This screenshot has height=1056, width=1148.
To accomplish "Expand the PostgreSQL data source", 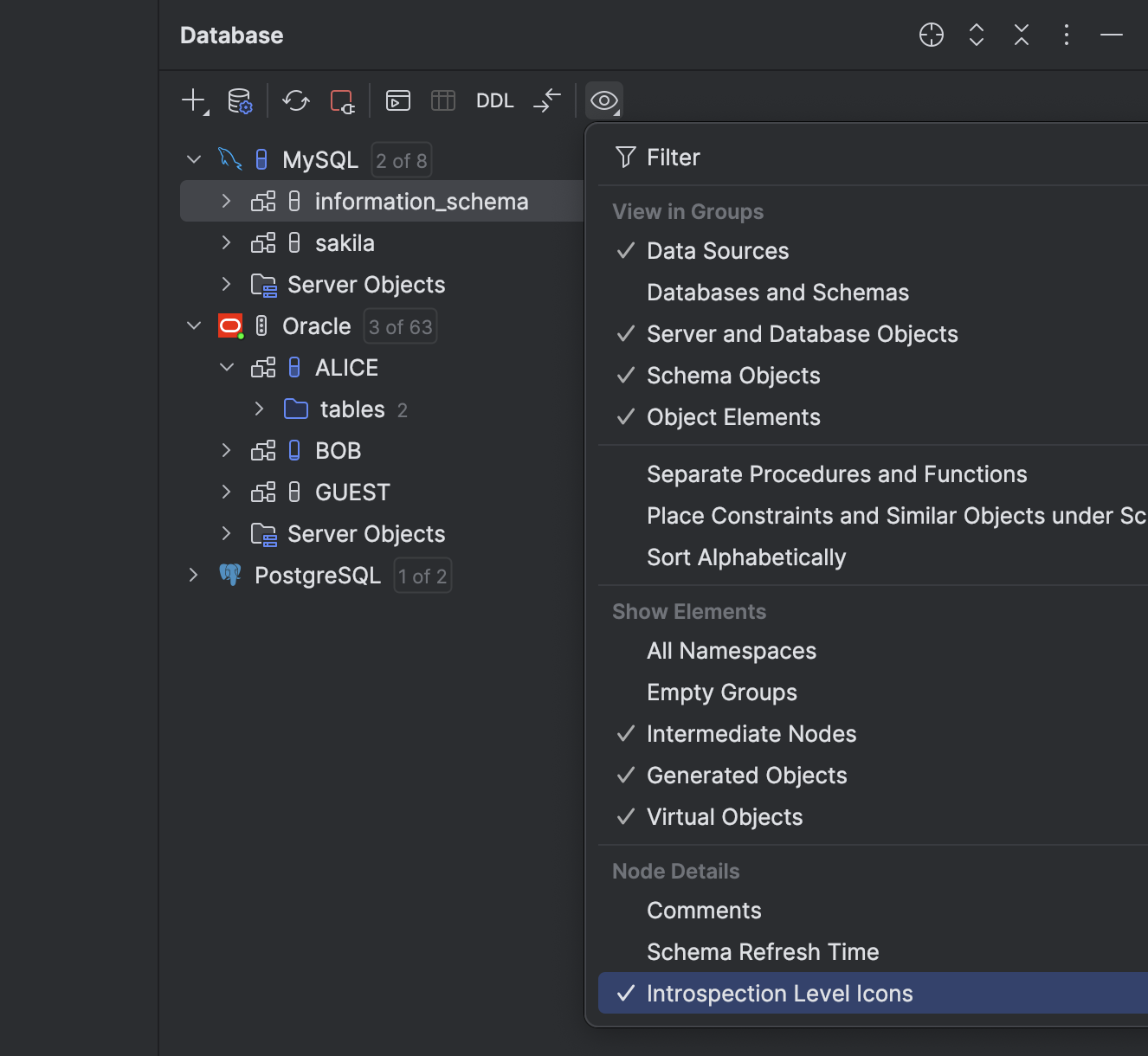I will point(192,575).
